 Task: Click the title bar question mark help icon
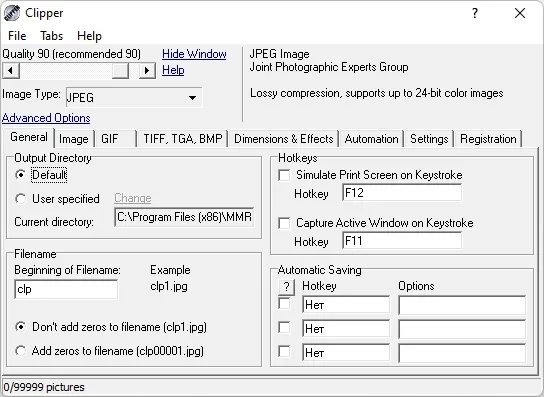click(475, 13)
